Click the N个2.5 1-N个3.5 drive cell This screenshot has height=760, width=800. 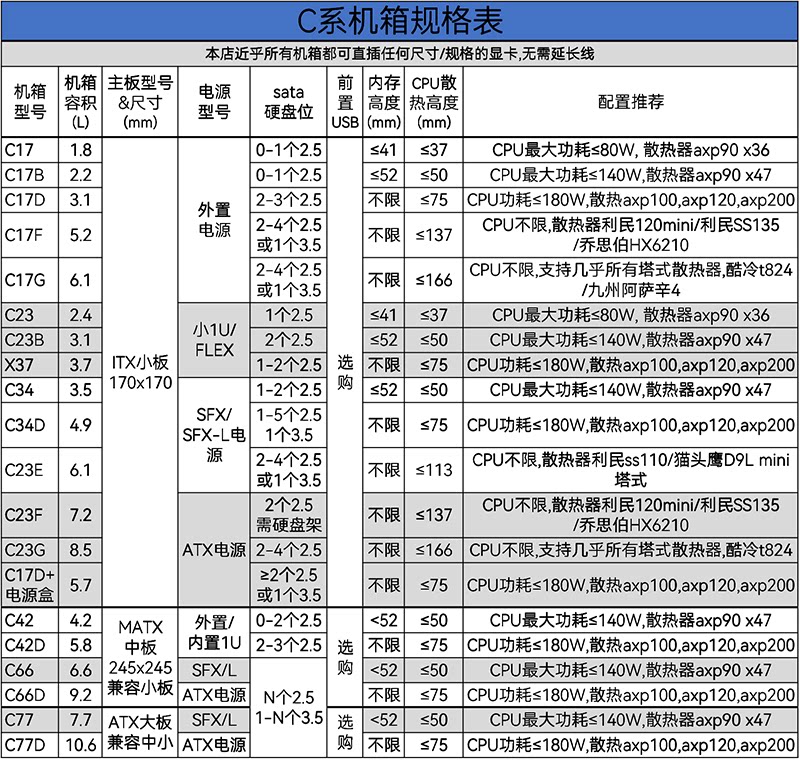(x=289, y=707)
